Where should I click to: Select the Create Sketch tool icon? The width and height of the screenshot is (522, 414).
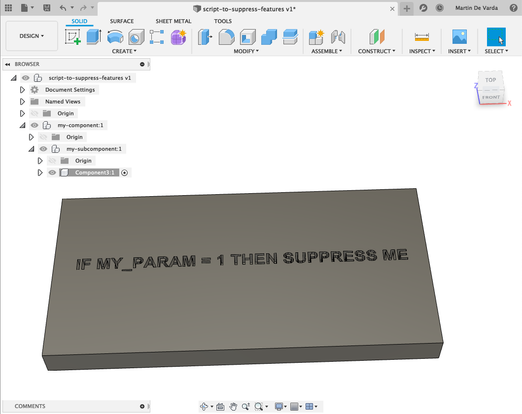73,37
